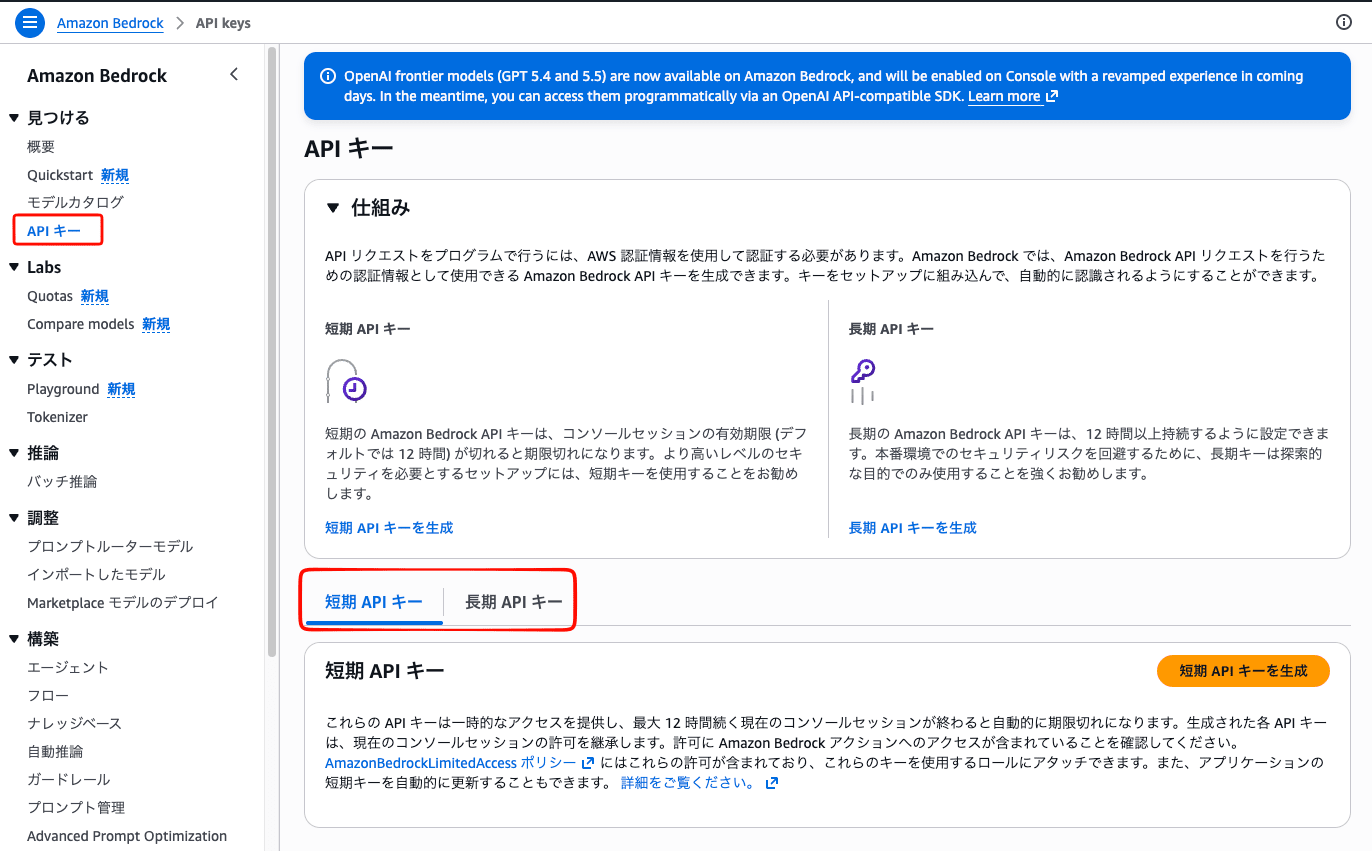Select API キー in the sidebar

pyautogui.click(x=54, y=231)
